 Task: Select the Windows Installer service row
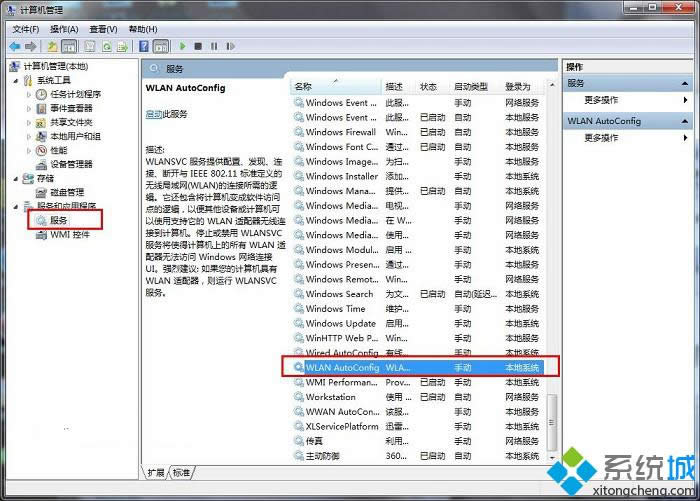(418, 176)
